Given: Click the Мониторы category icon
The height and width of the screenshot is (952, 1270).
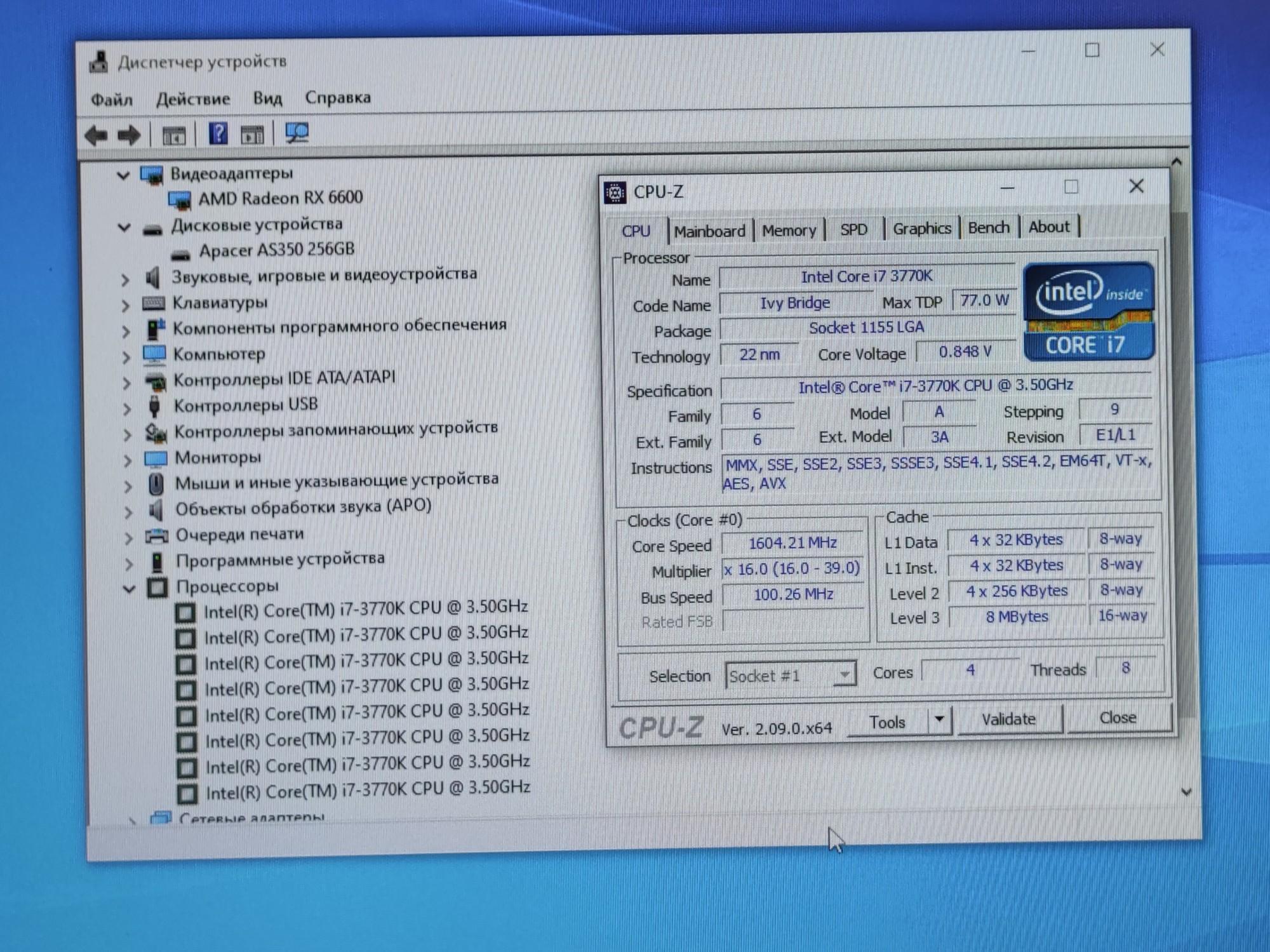Looking at the screenshot, I should click(156, 458).
